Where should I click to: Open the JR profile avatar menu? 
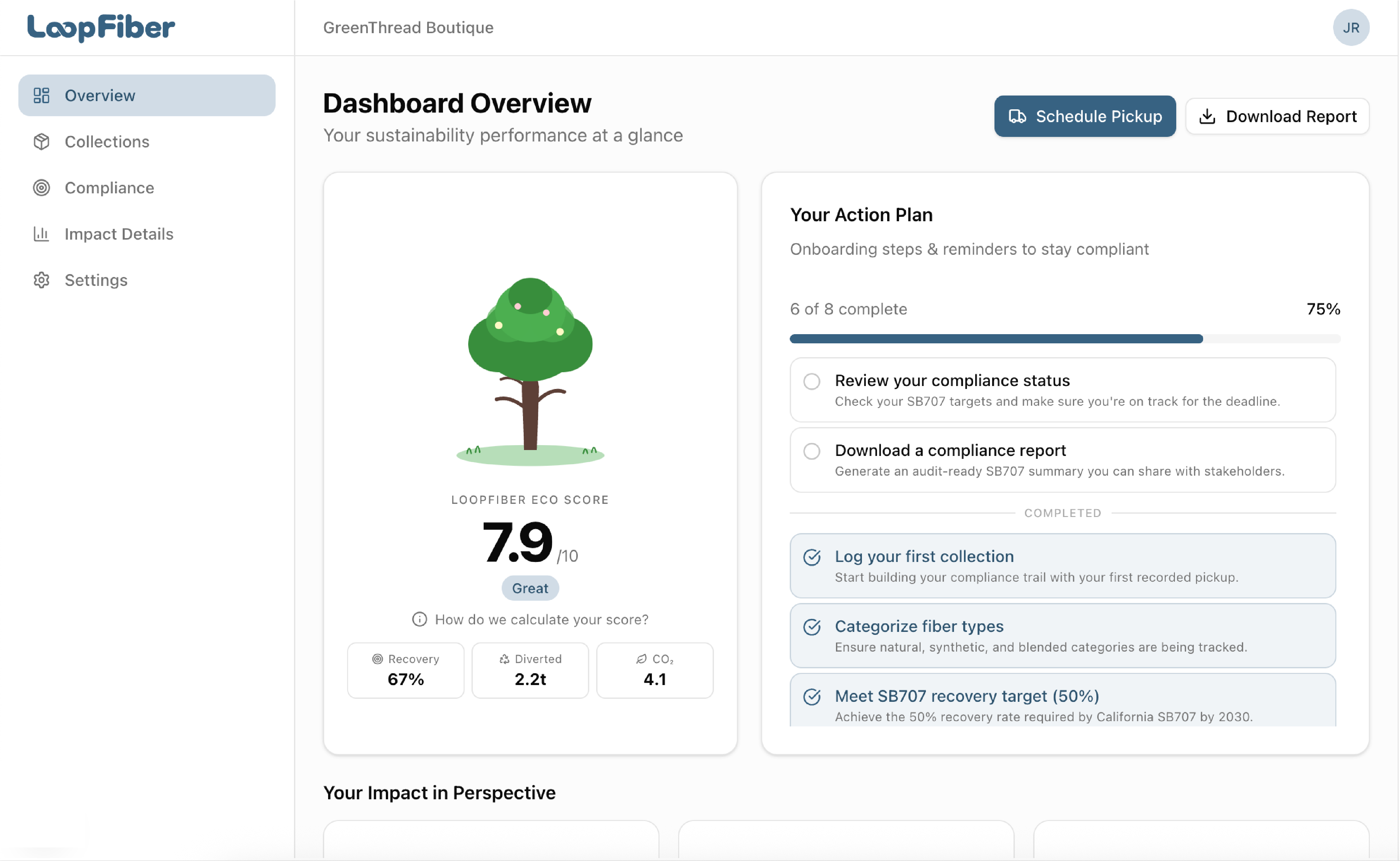point(1352,27)
